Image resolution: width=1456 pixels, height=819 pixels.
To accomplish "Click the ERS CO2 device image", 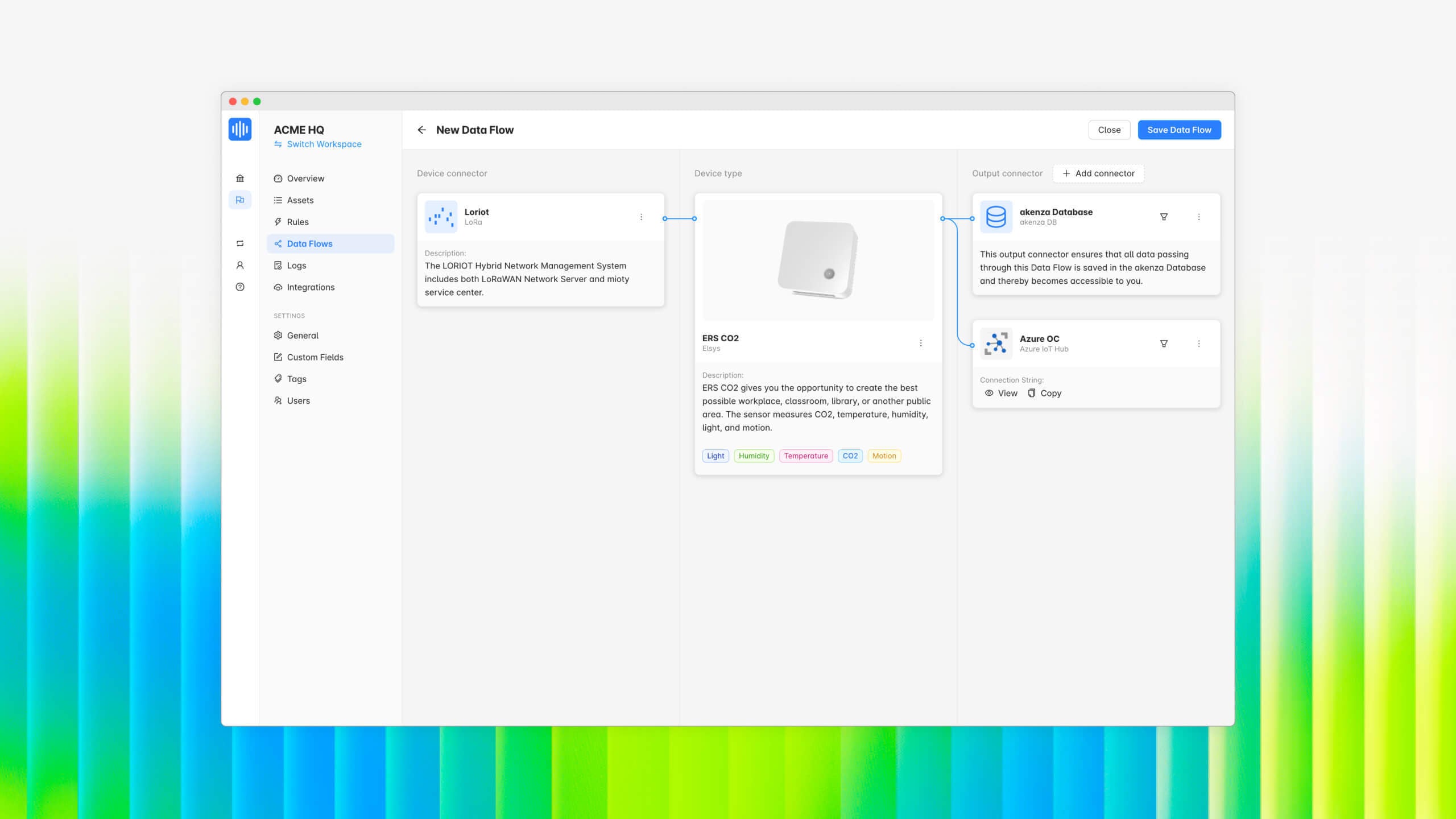I will click(818, 260).
